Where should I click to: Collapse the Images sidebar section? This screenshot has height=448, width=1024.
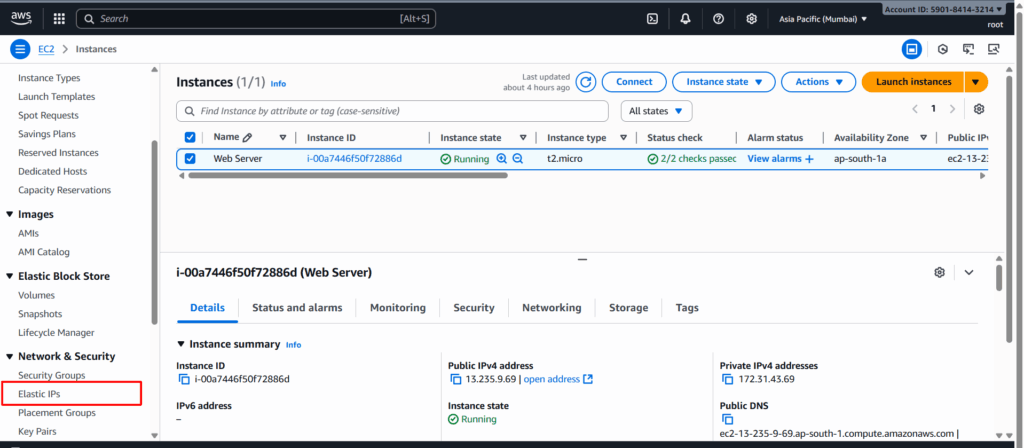10,214
